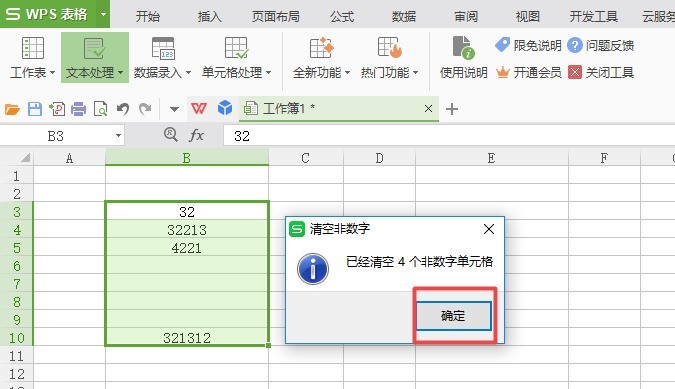The image size is (675, 389).
Task: Click the 问题反馈 help icon
Action: coord(575,45)
